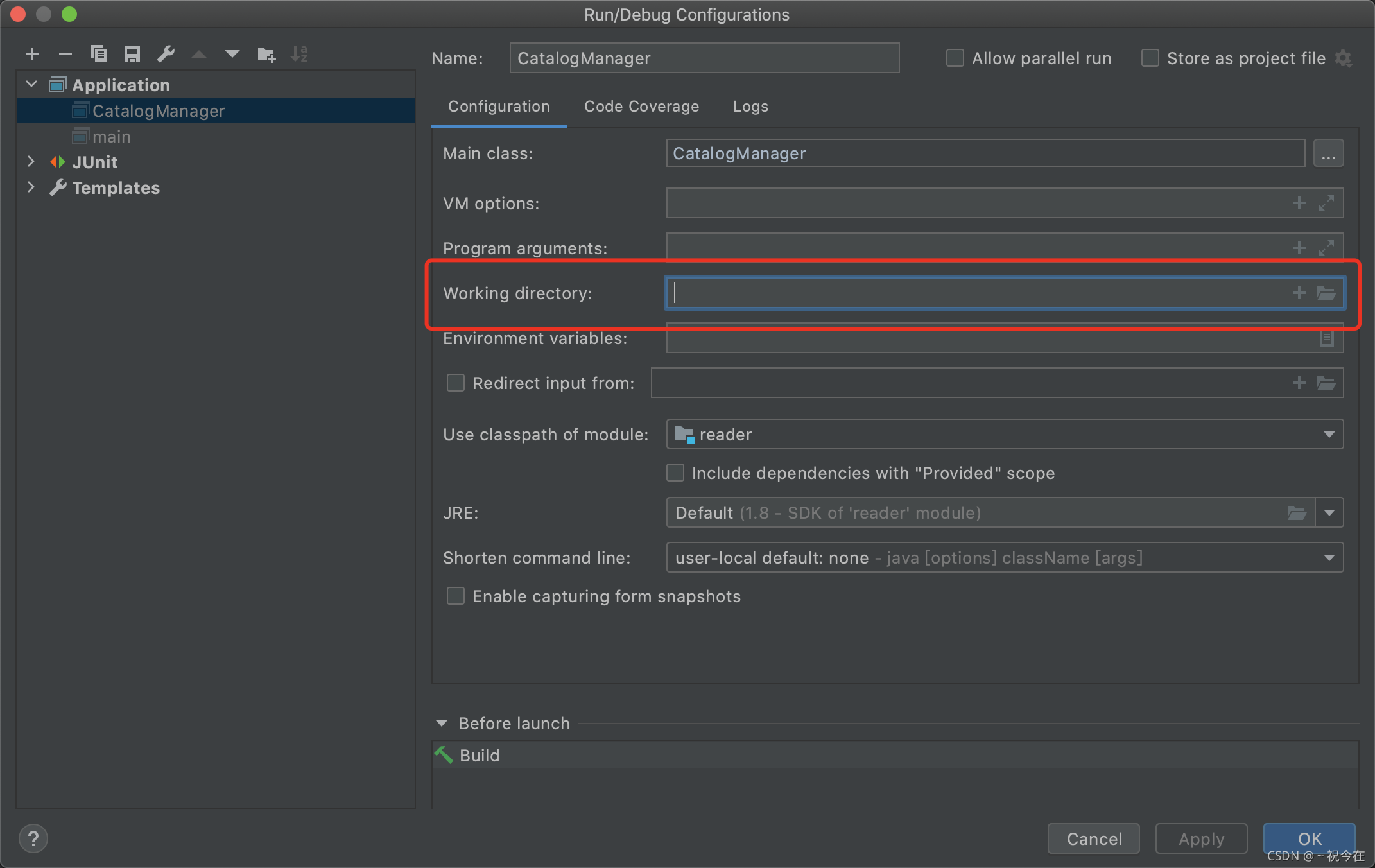The width and height of the screenshot is (1375, 868).
Task: Switch to the Code Coverage tab
Action: (x=641, y=107)
